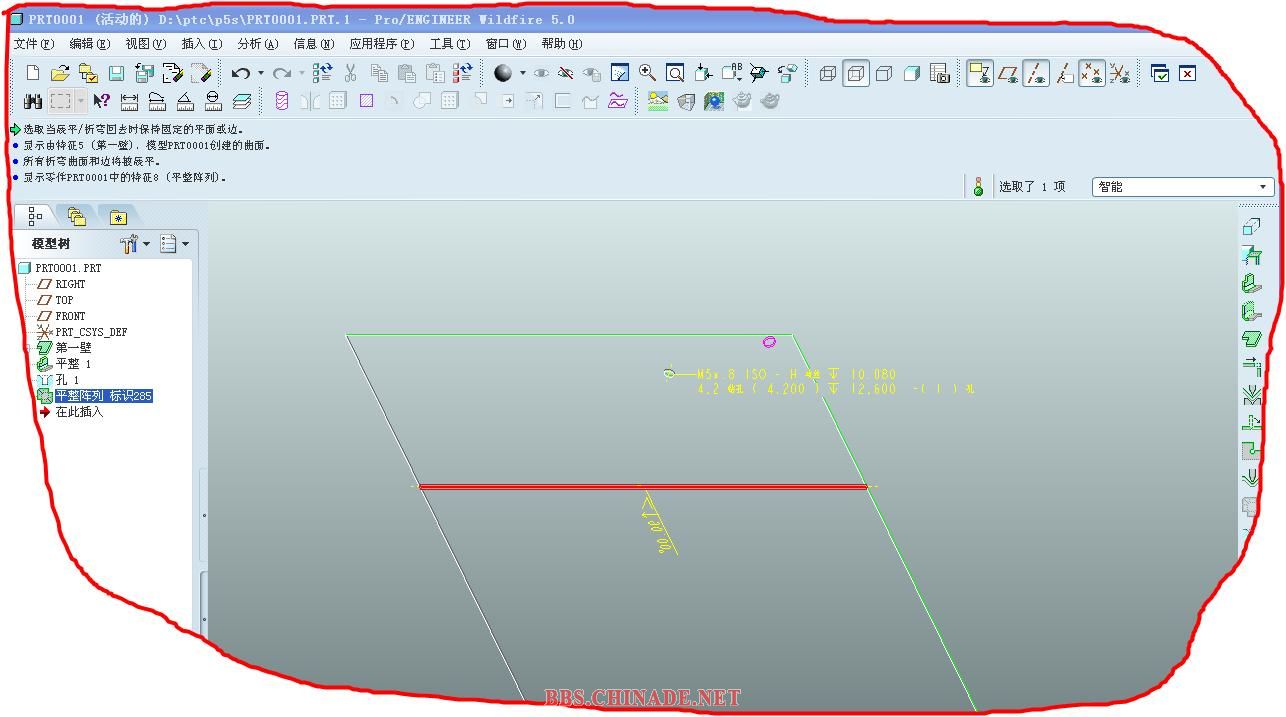Redo the last undone operation
This screenshot has width=1286, height=717.
coord(282,73)
